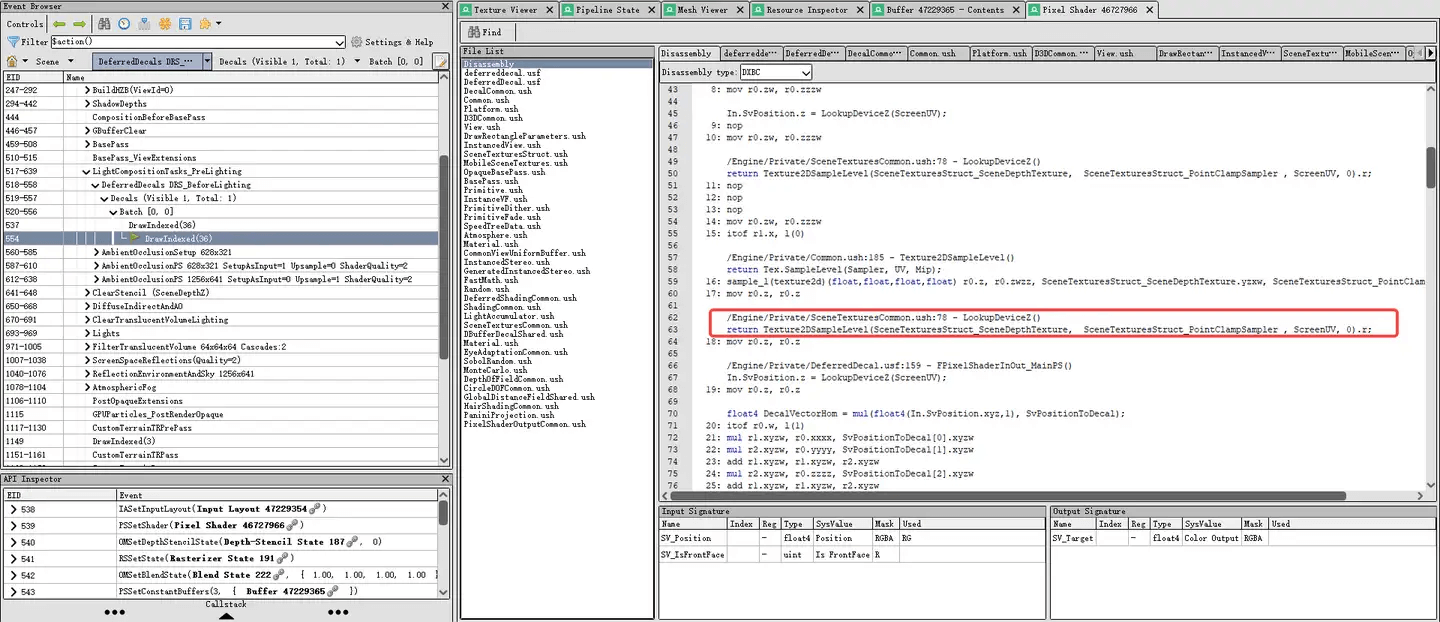The height and width of the screenshot is (622, 1440).
Task: Click the floppy disk export icon
Action: point(185,23)
